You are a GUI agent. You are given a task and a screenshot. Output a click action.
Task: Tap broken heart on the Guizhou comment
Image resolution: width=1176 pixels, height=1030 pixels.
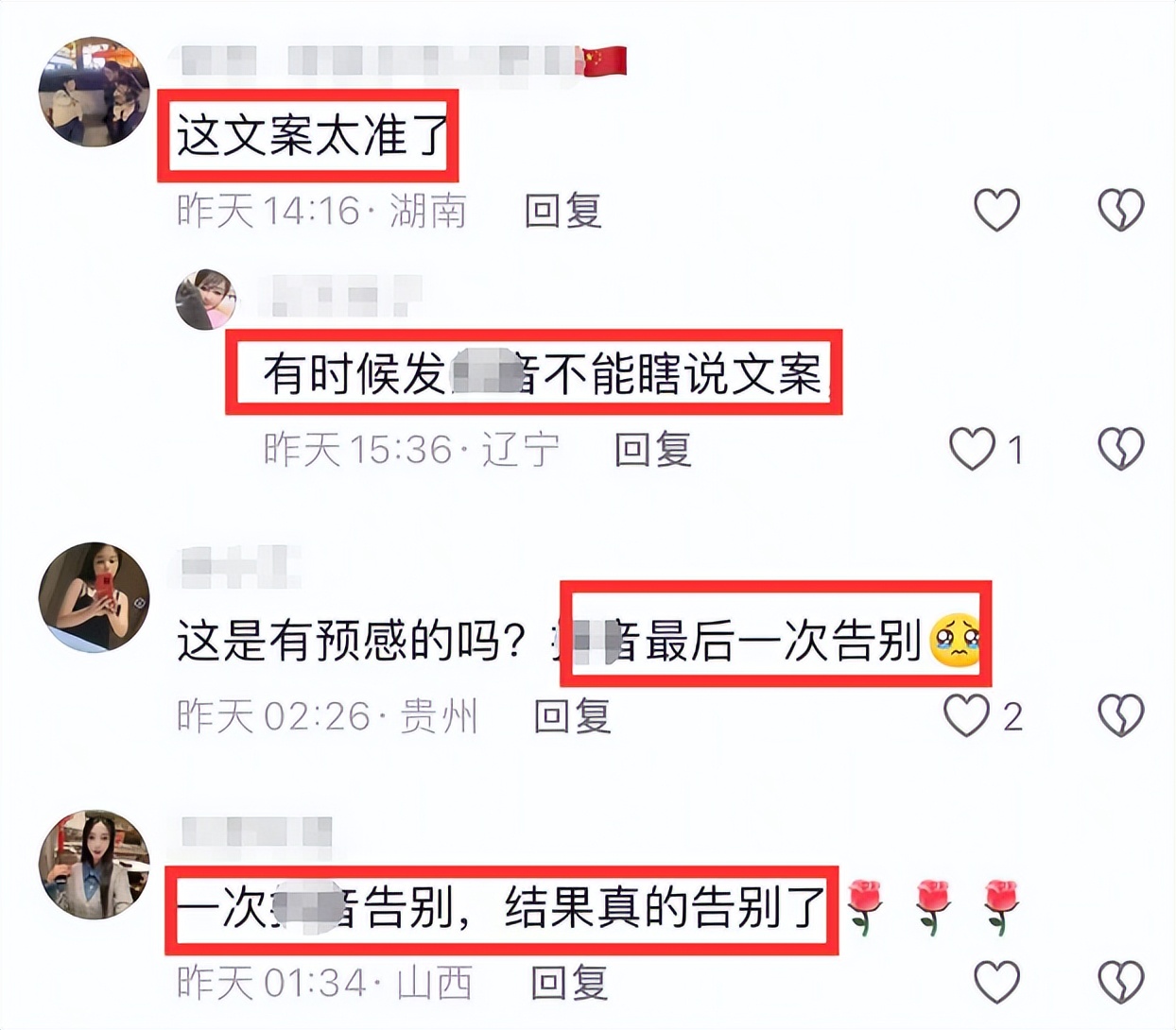point(1121,715)
